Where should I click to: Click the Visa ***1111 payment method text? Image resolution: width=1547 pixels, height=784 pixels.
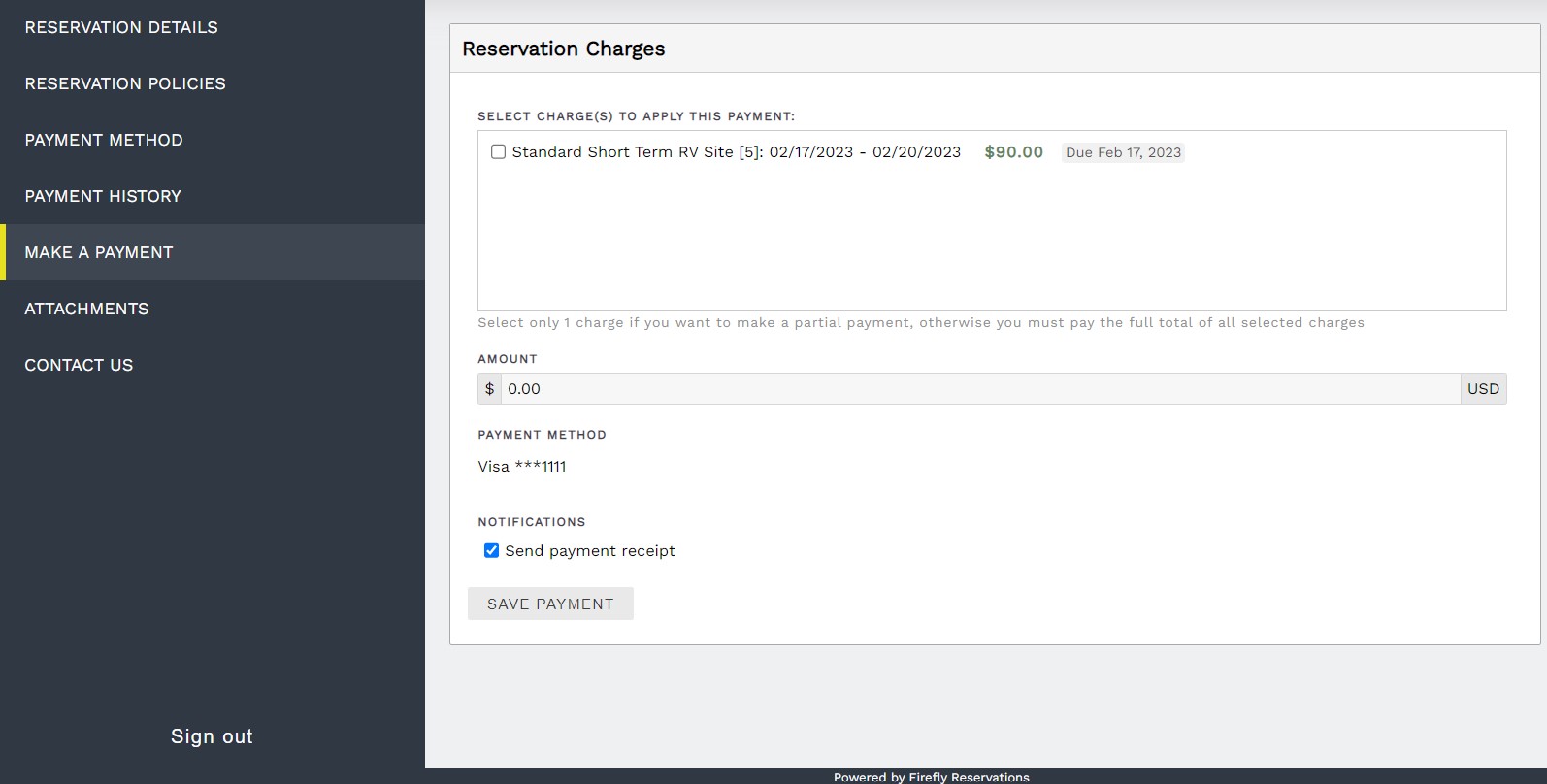click(x=522, y=467)
